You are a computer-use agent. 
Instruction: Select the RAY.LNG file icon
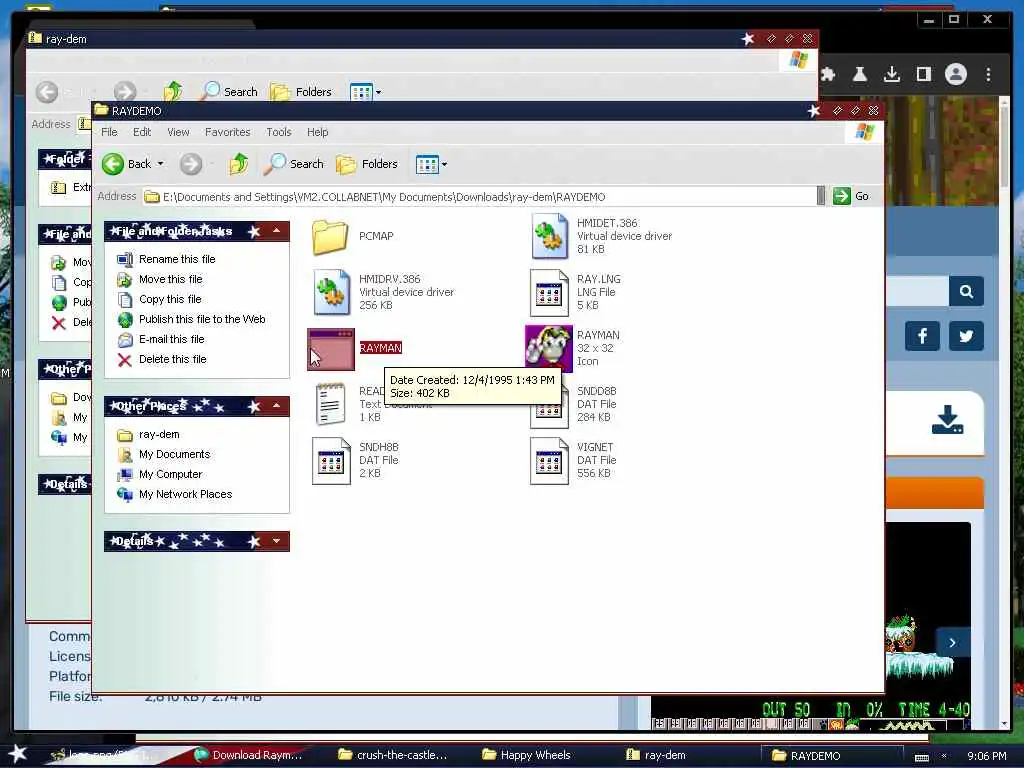(549, 292)
